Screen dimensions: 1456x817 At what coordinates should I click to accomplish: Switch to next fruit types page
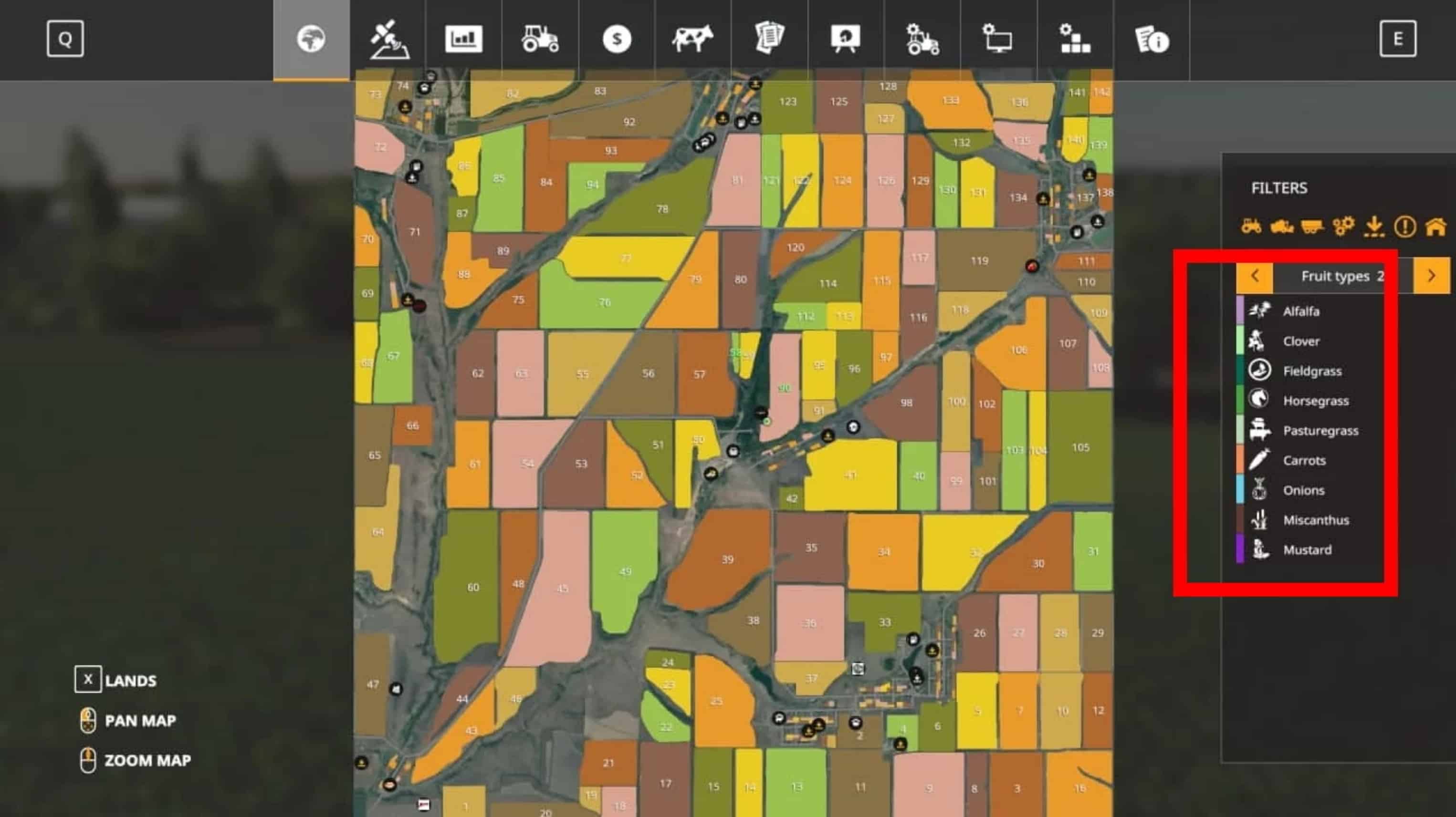click(1431, 276)
